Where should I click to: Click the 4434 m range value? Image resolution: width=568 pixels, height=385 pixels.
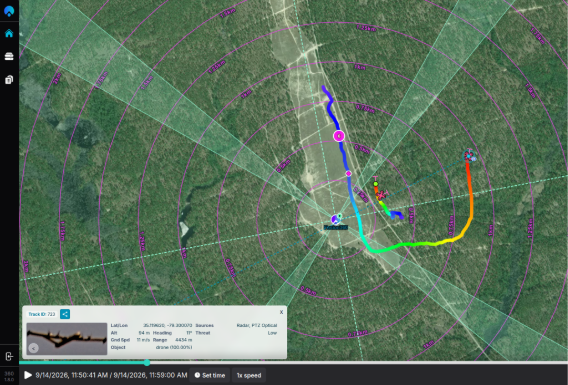pyautogui.click(x=184, y=340)
